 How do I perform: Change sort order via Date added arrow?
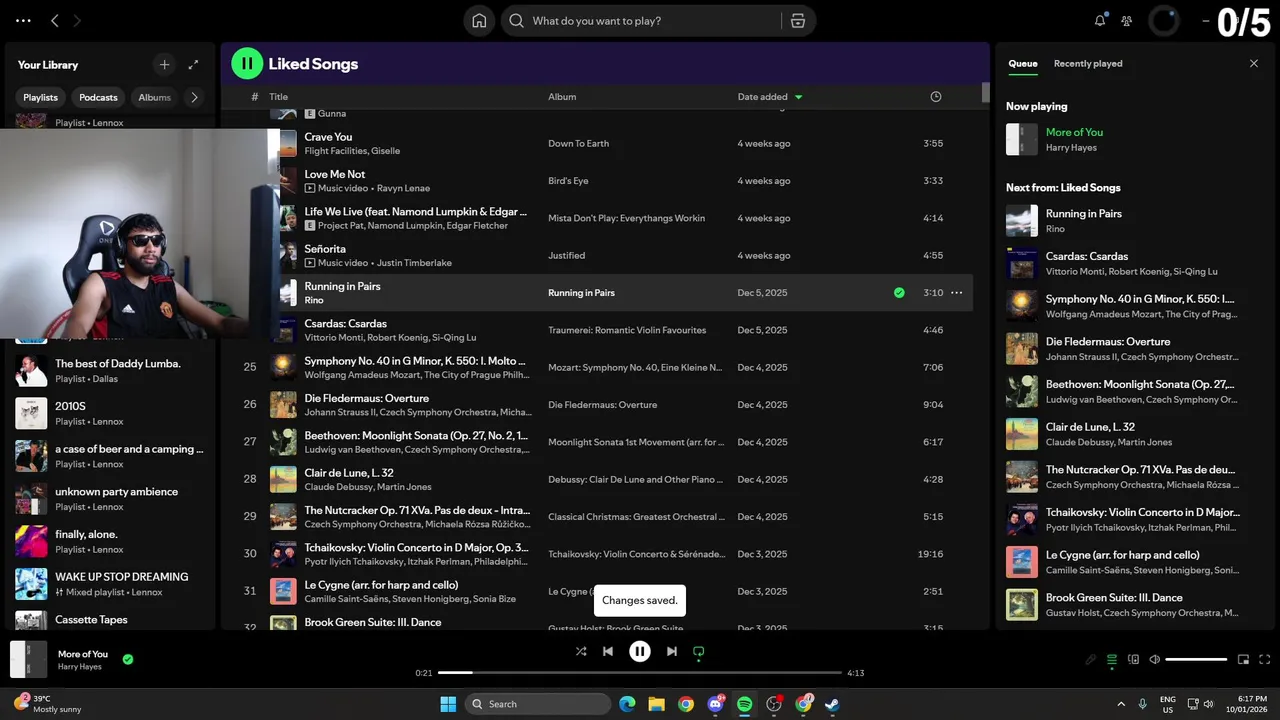(x=798, y=97)
